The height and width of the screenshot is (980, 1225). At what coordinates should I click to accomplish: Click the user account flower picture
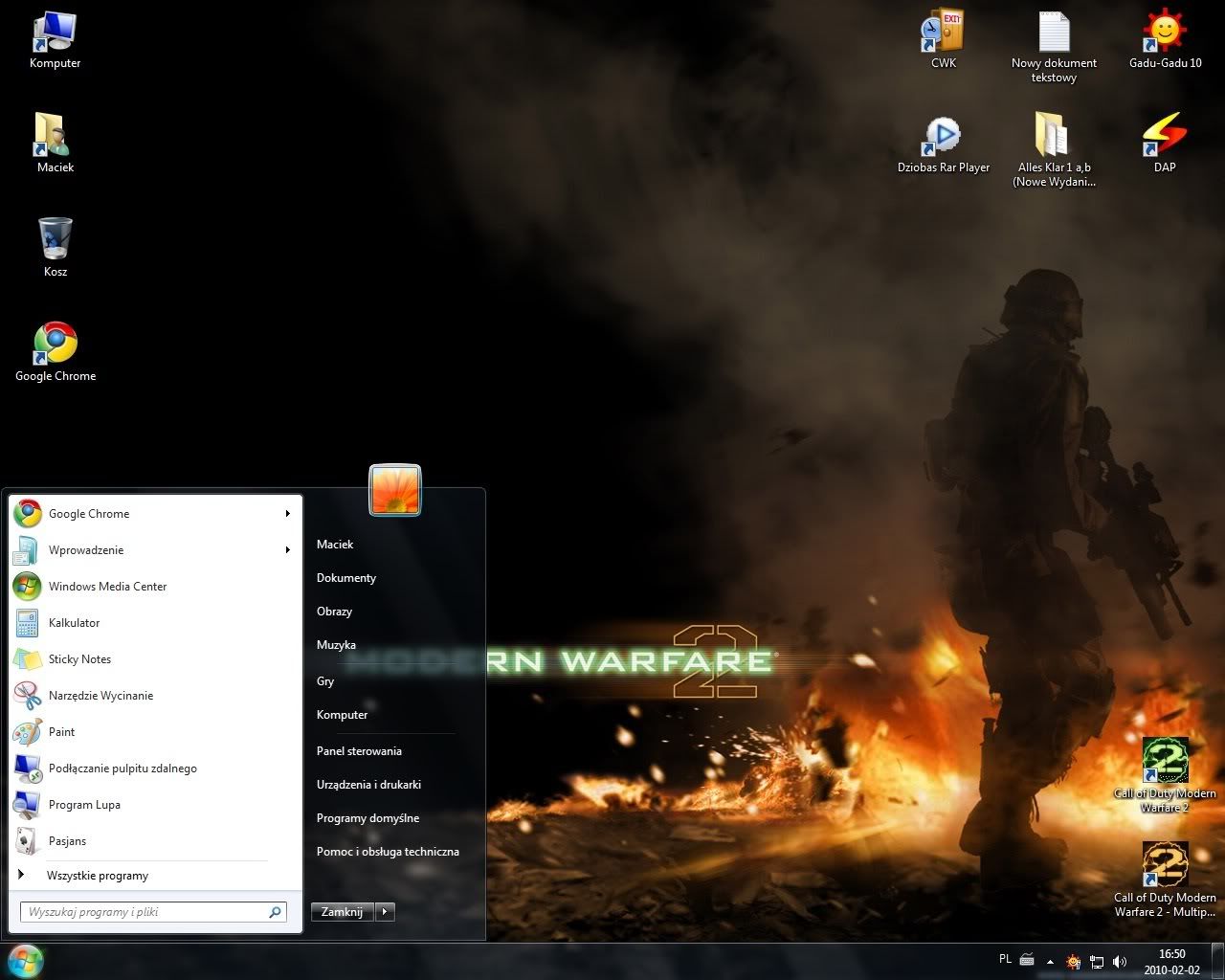click(395, 490)
